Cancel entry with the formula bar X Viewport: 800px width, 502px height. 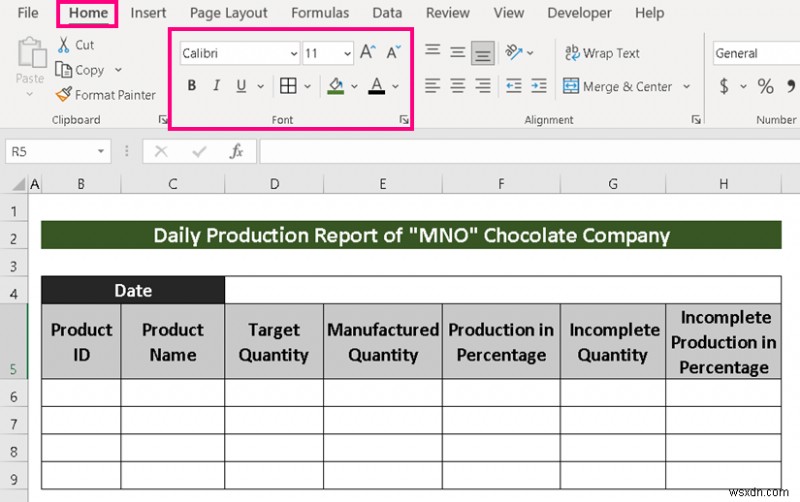click(x=161, y=152)
